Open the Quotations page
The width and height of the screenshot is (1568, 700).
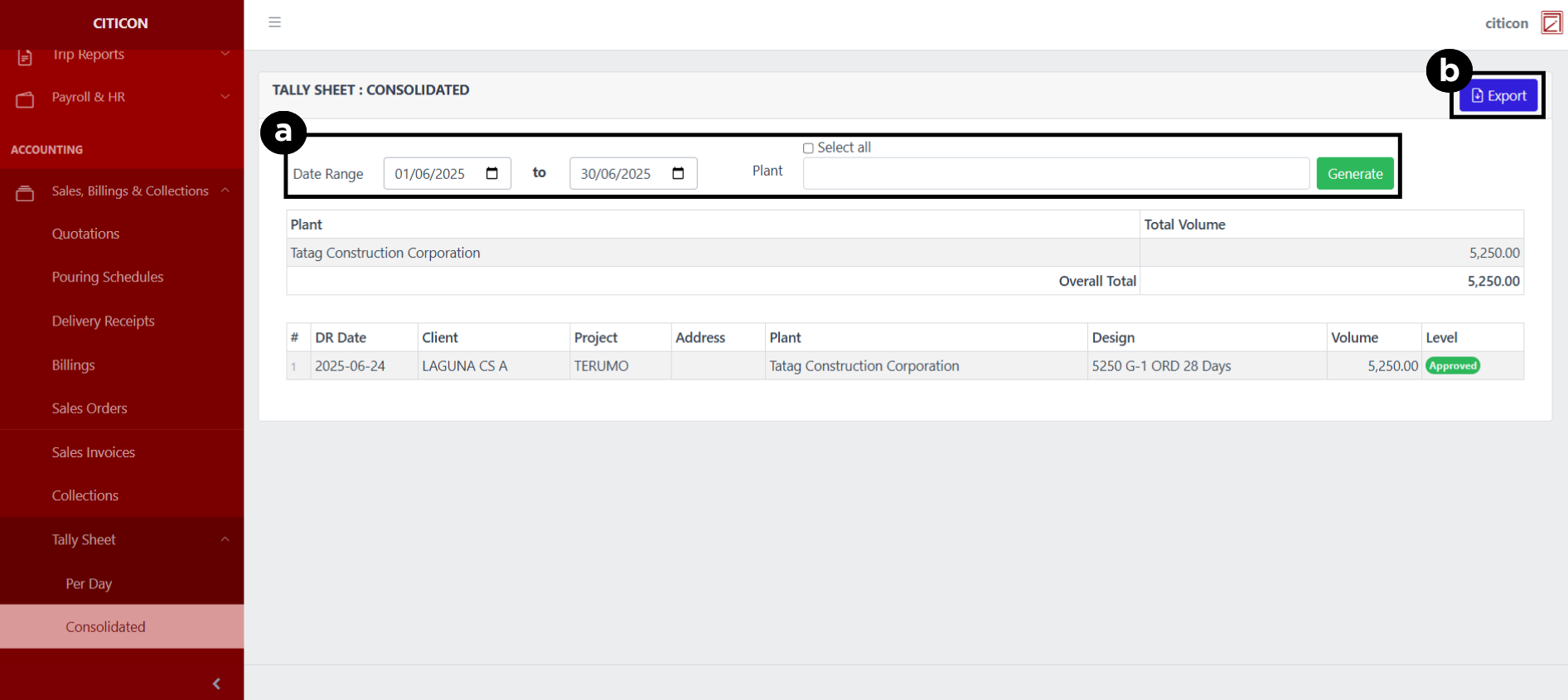click(x=85, y=234)
